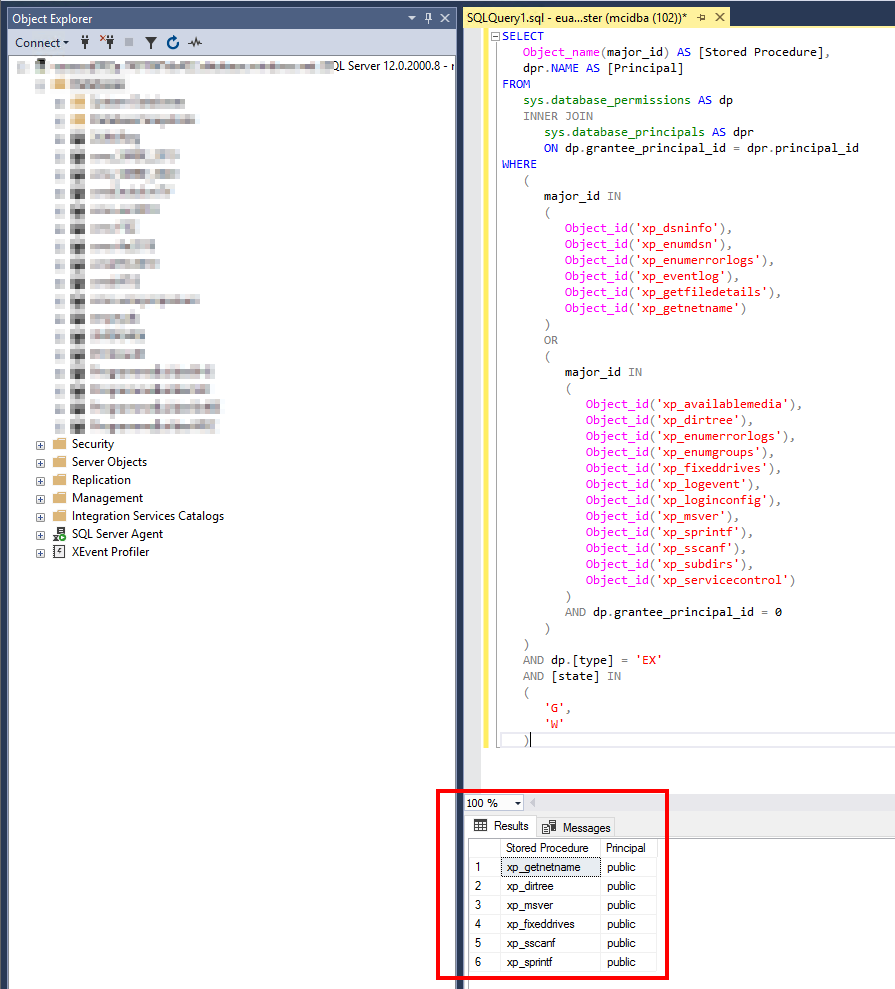
Task: Click the INNER JOIN keyword line
Action: coord(558,116)
